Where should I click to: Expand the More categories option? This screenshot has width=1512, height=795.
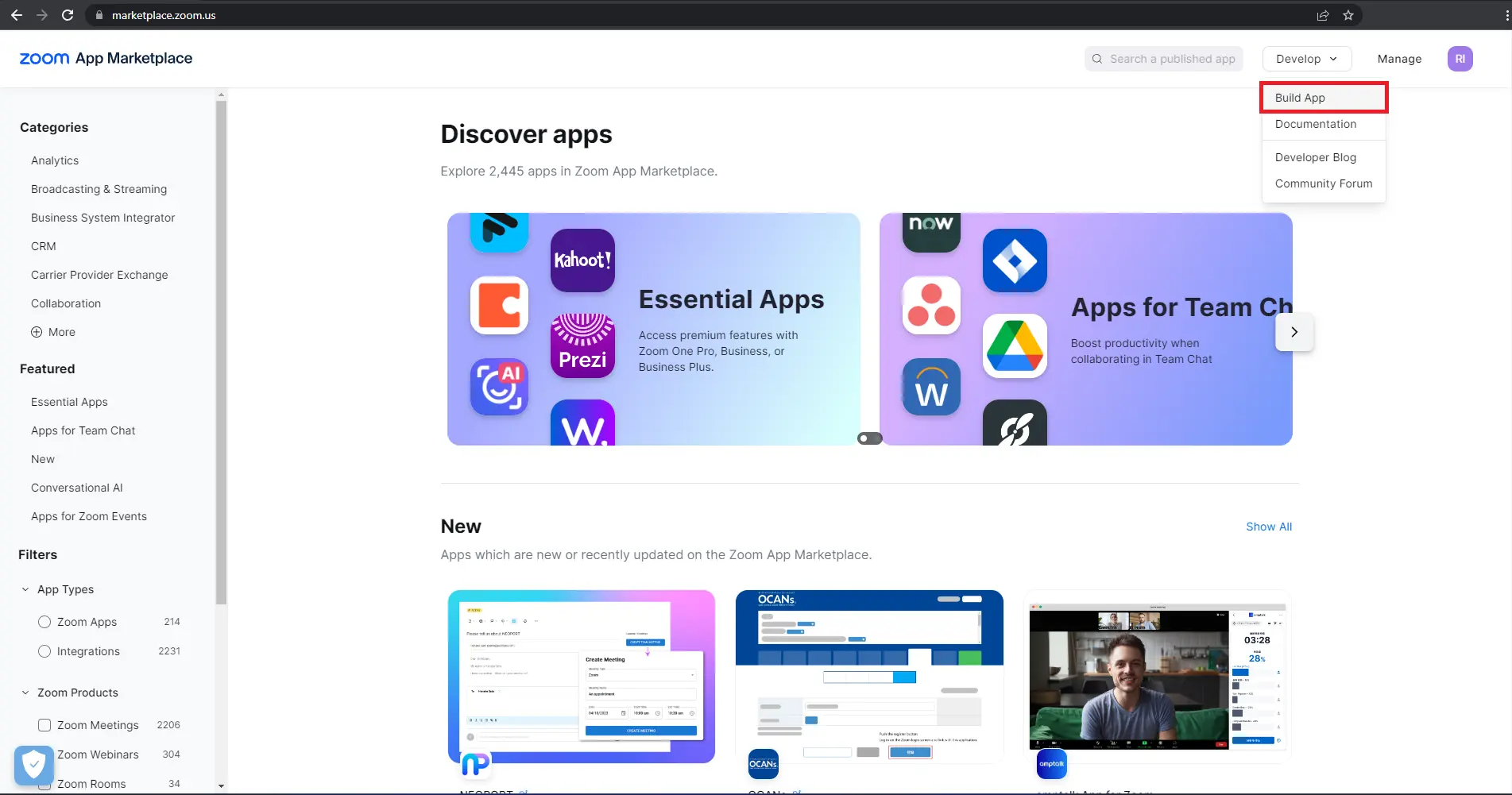53,332
